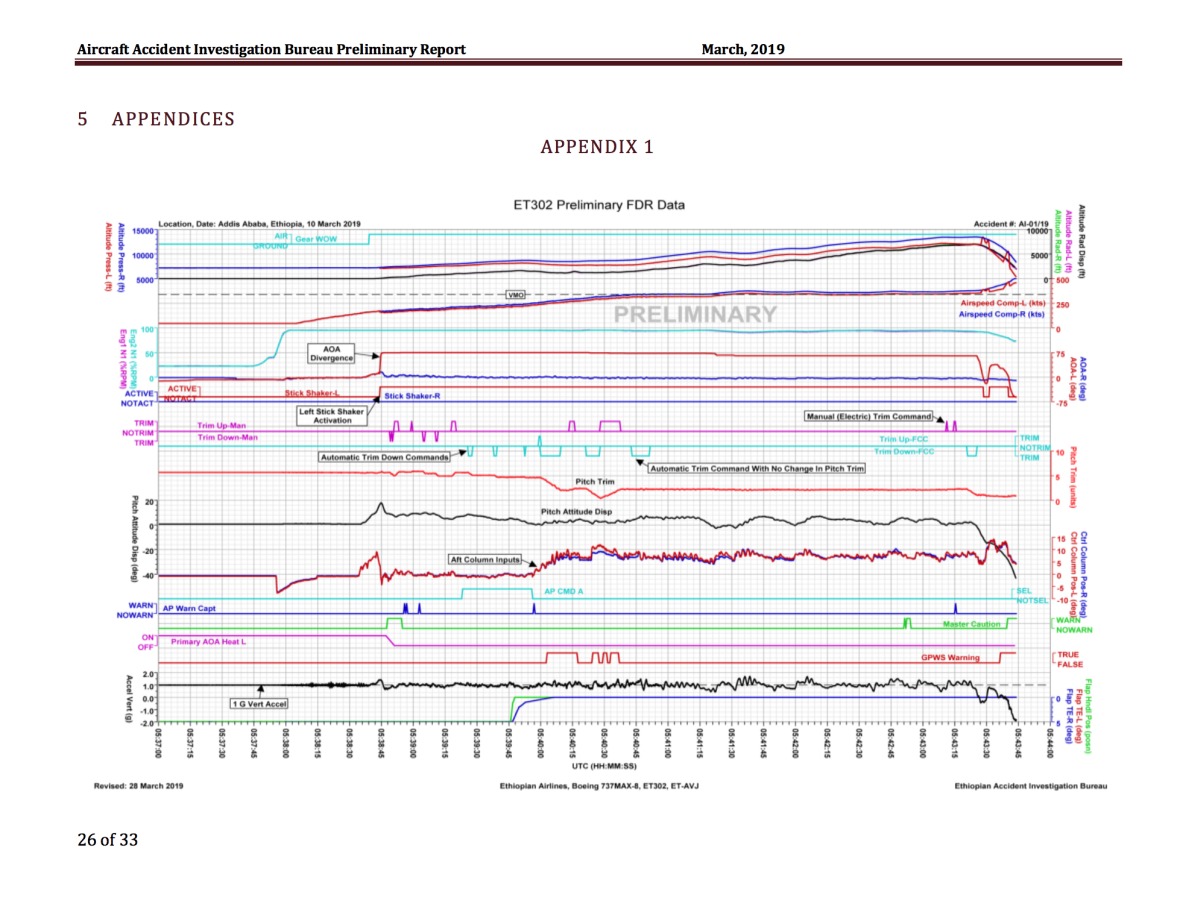Click the 26 of 33 page number

click(108, 839)
